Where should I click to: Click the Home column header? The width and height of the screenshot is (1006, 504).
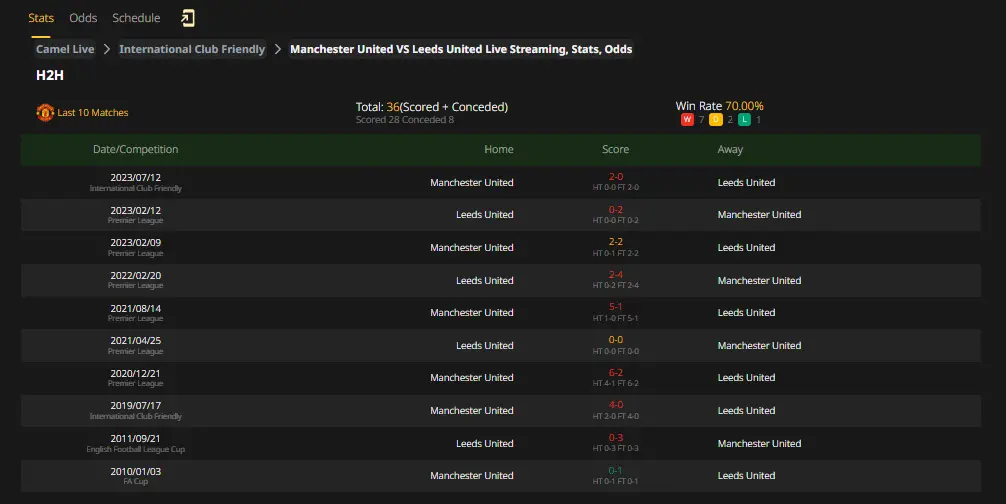tap(499, 149)
